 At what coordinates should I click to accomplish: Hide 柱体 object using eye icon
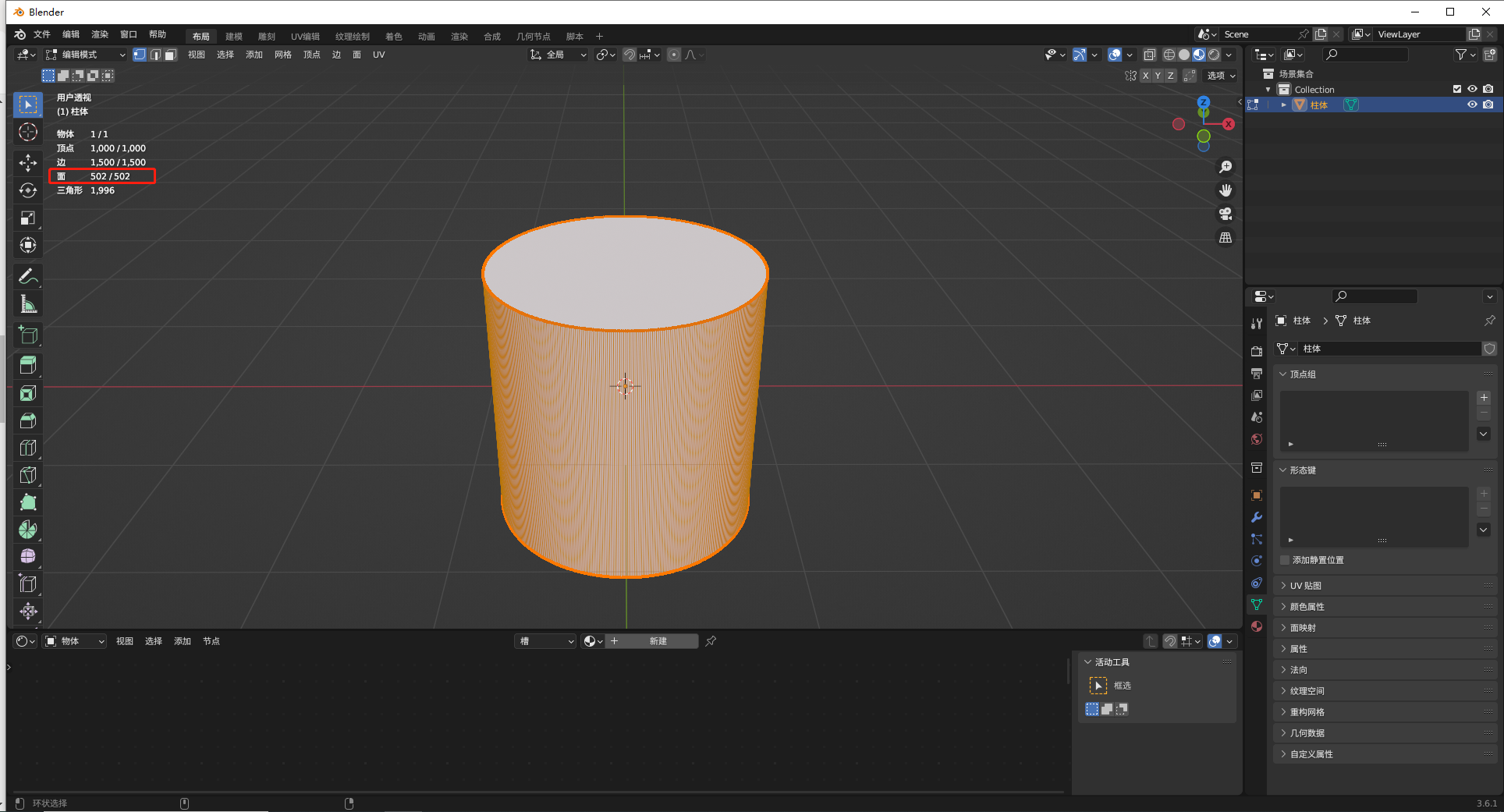coord(1472,105)
